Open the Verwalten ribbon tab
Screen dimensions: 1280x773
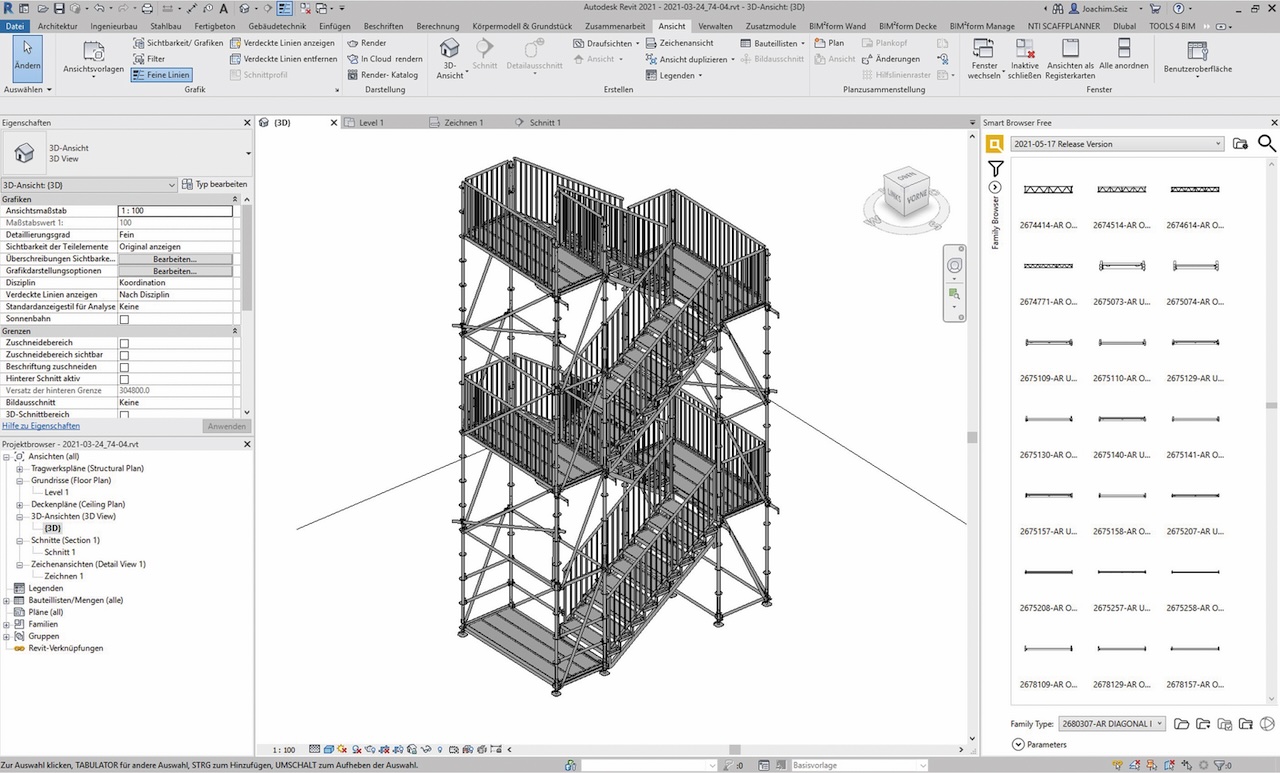[x=714, y=26]
